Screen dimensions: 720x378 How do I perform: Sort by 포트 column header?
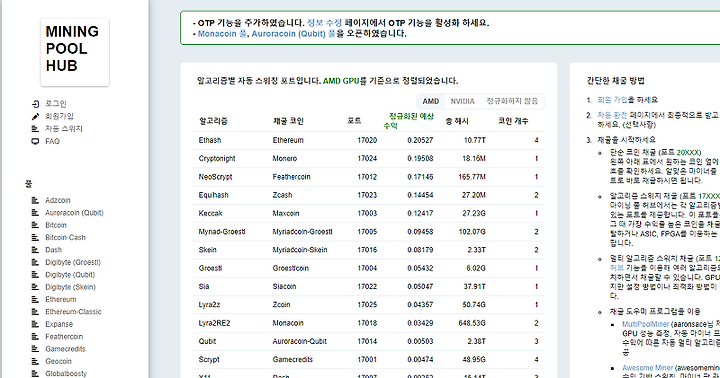(x=354, y=121)
